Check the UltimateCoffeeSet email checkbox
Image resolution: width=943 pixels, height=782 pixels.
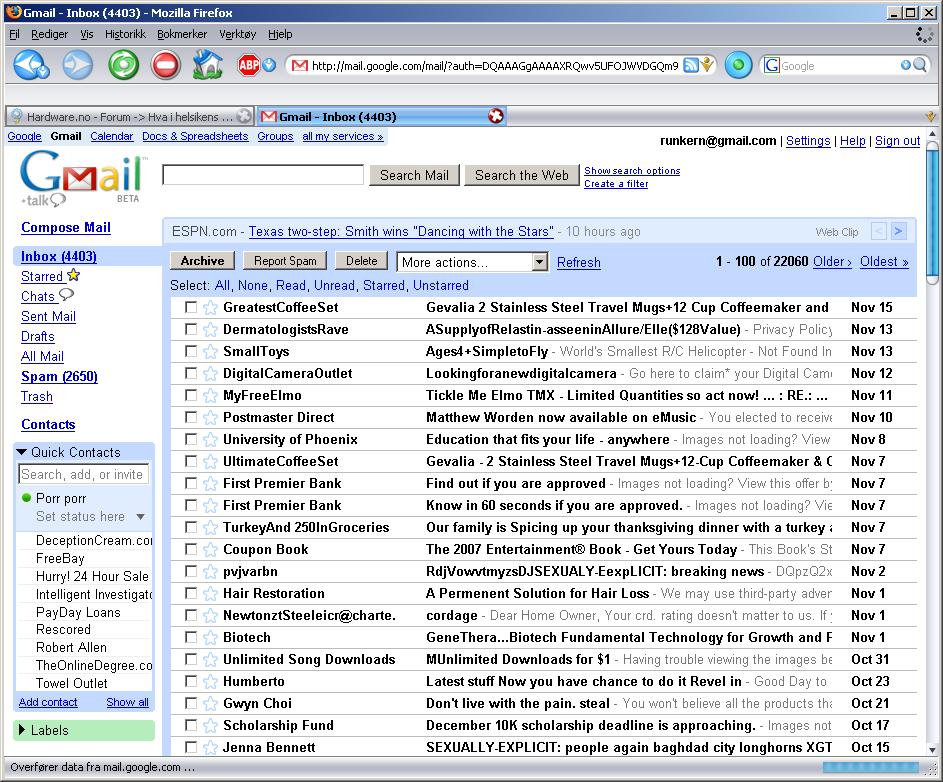(x=191, y=461)
